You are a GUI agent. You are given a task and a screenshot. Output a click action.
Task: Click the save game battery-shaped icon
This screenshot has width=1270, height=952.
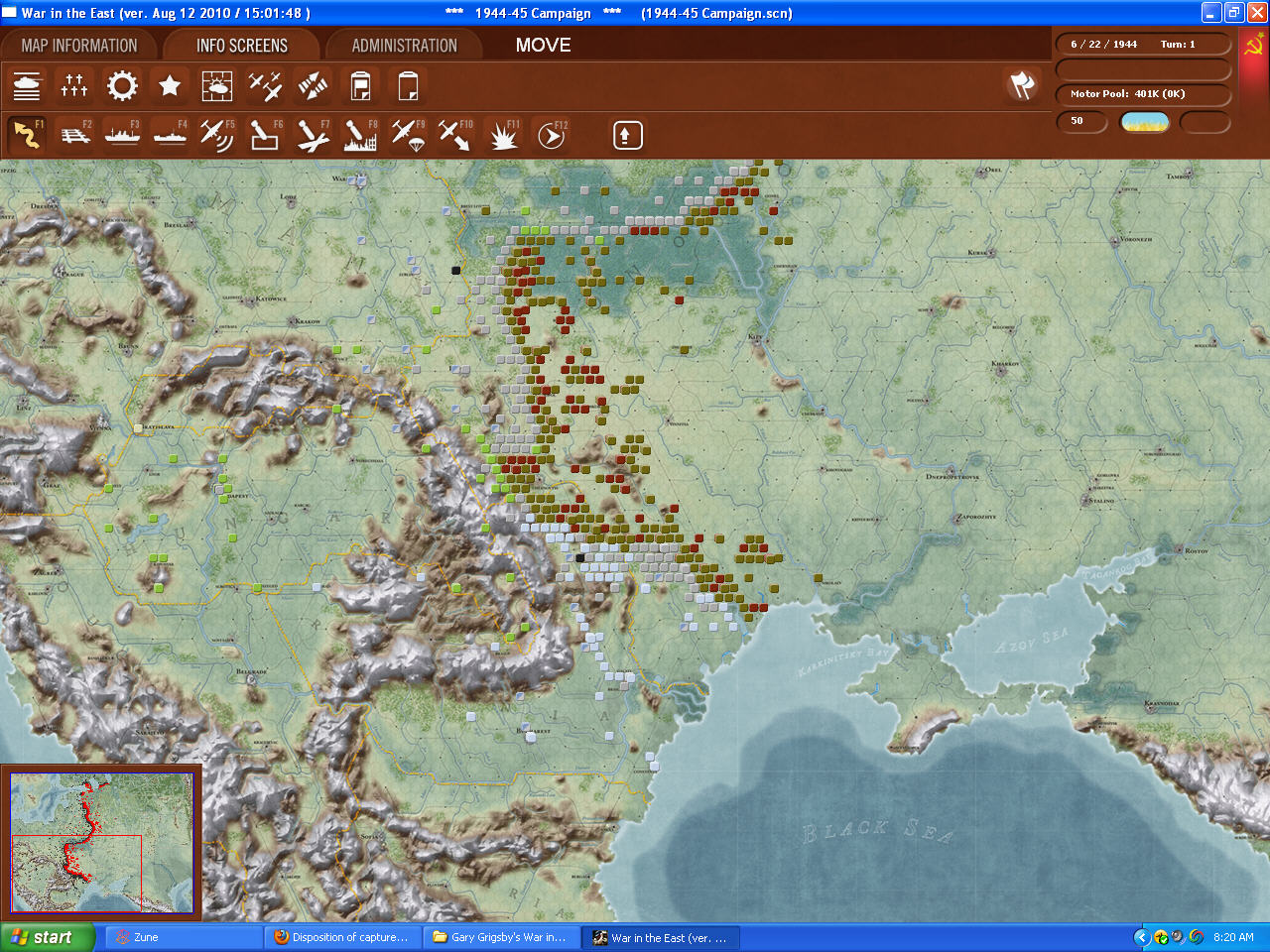tap(360, 86)
